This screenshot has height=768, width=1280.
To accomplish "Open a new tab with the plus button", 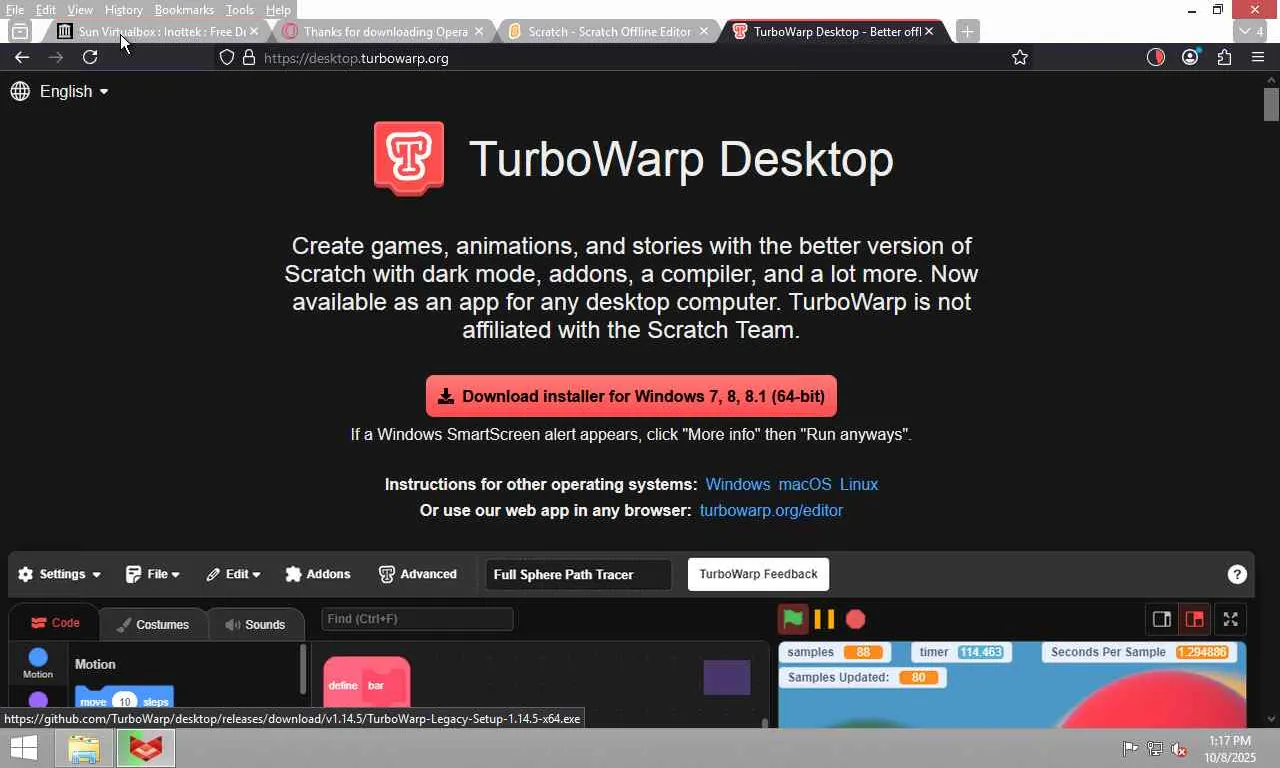I will click(967, 31).
